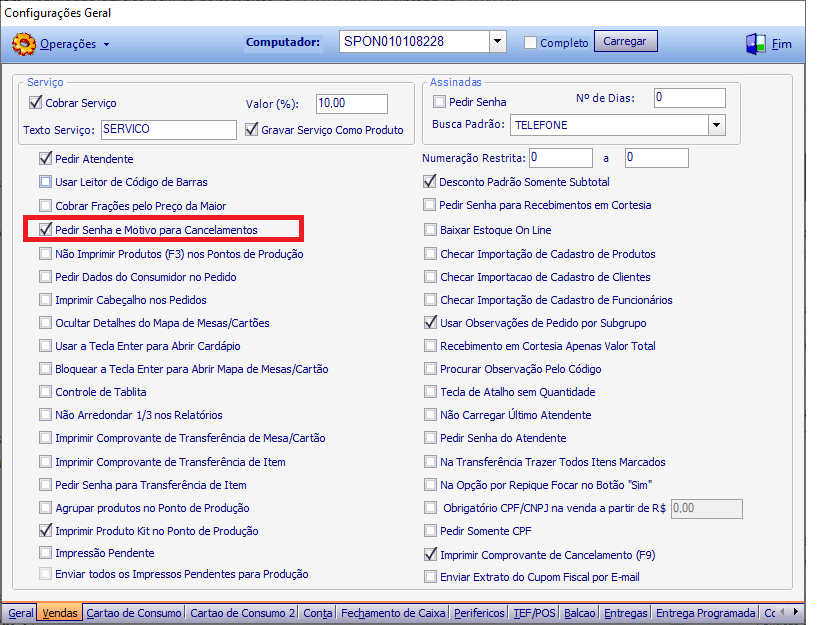Open the Busca Padrão dropdown arrow
Image resolution: width=819 pixels, height=625 pixels.
(717, 125)
